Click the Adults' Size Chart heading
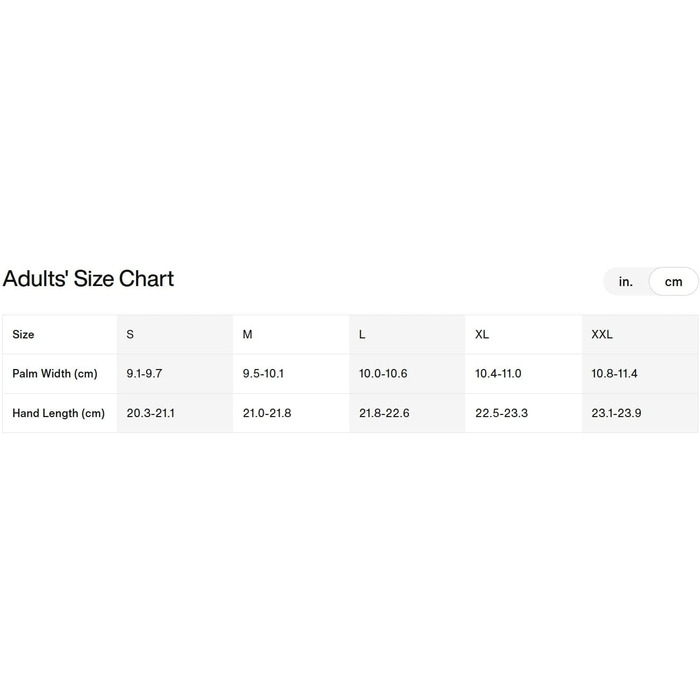Screen dimensions: 700x700 [x=88, y=278]
